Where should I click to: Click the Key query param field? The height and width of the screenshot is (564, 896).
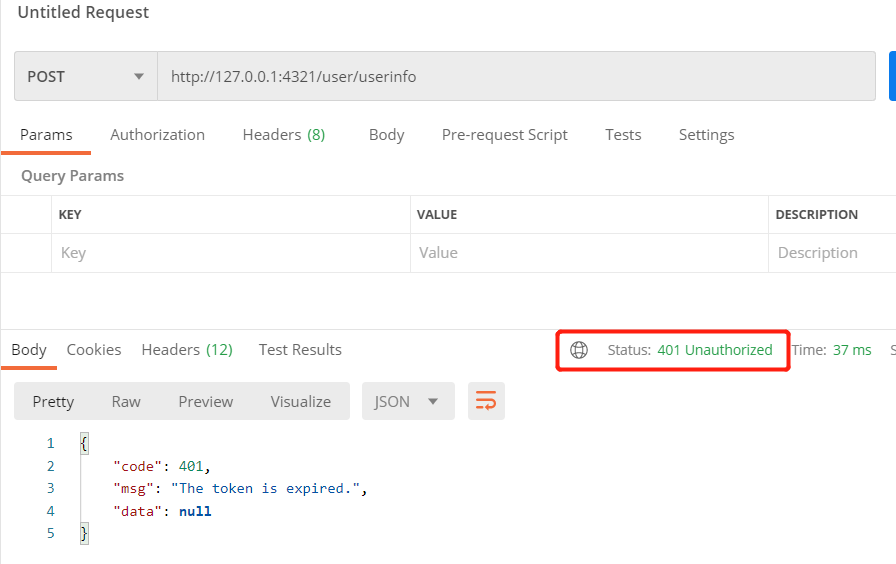[230, 253]
